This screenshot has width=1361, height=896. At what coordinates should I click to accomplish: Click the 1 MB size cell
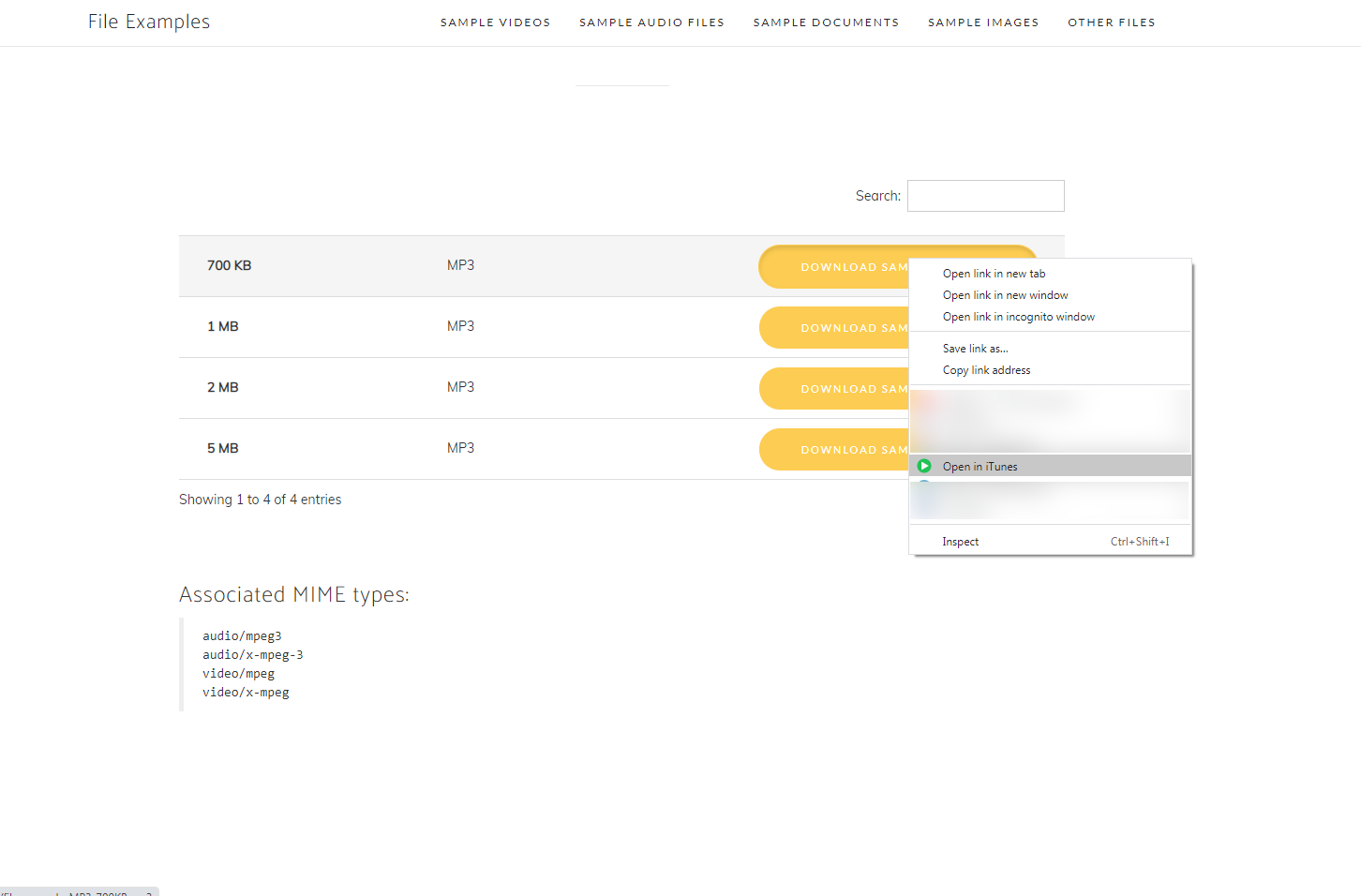coord(223,326)
